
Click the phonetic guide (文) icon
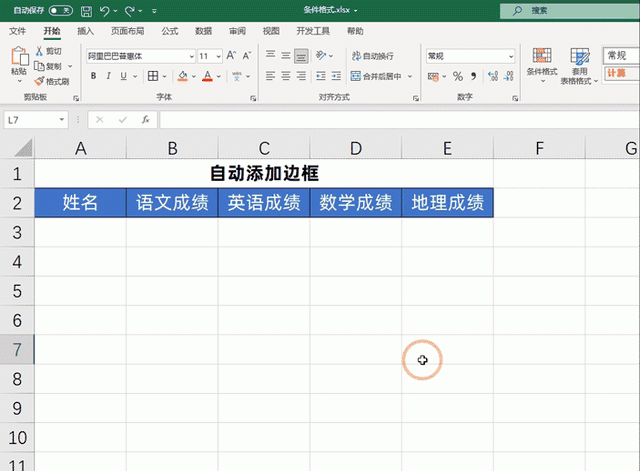click(236, 76)
